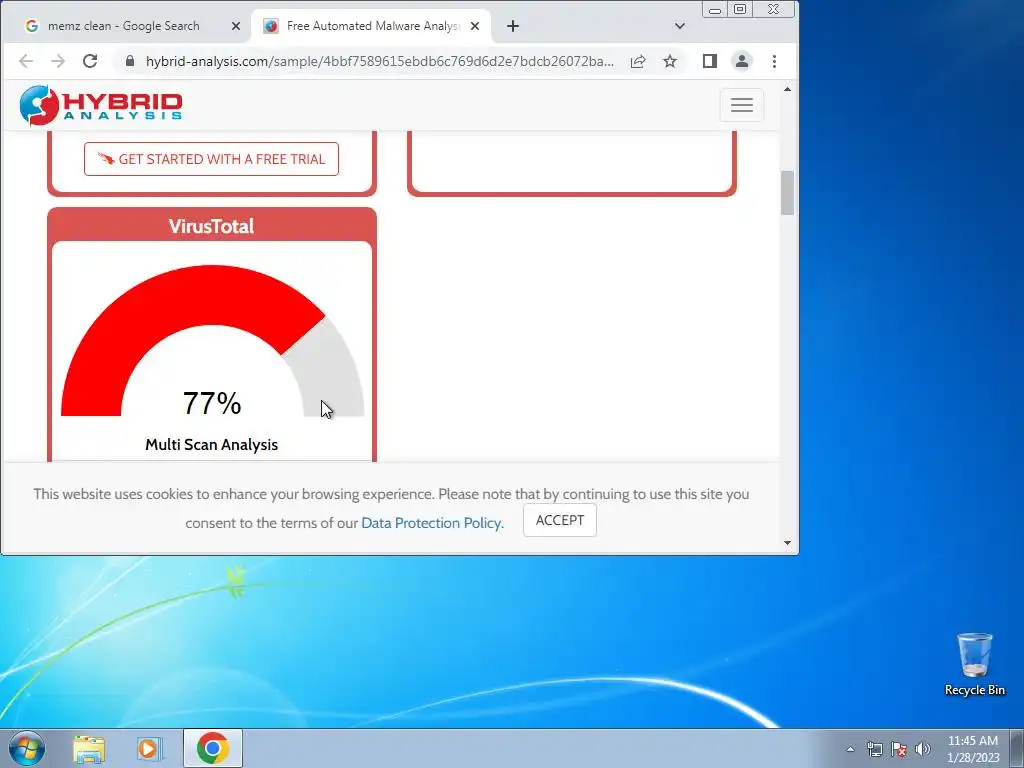Open a new tab with the plus button
Viewport: 1024px width, 768px height.
(x=513, y=26)
